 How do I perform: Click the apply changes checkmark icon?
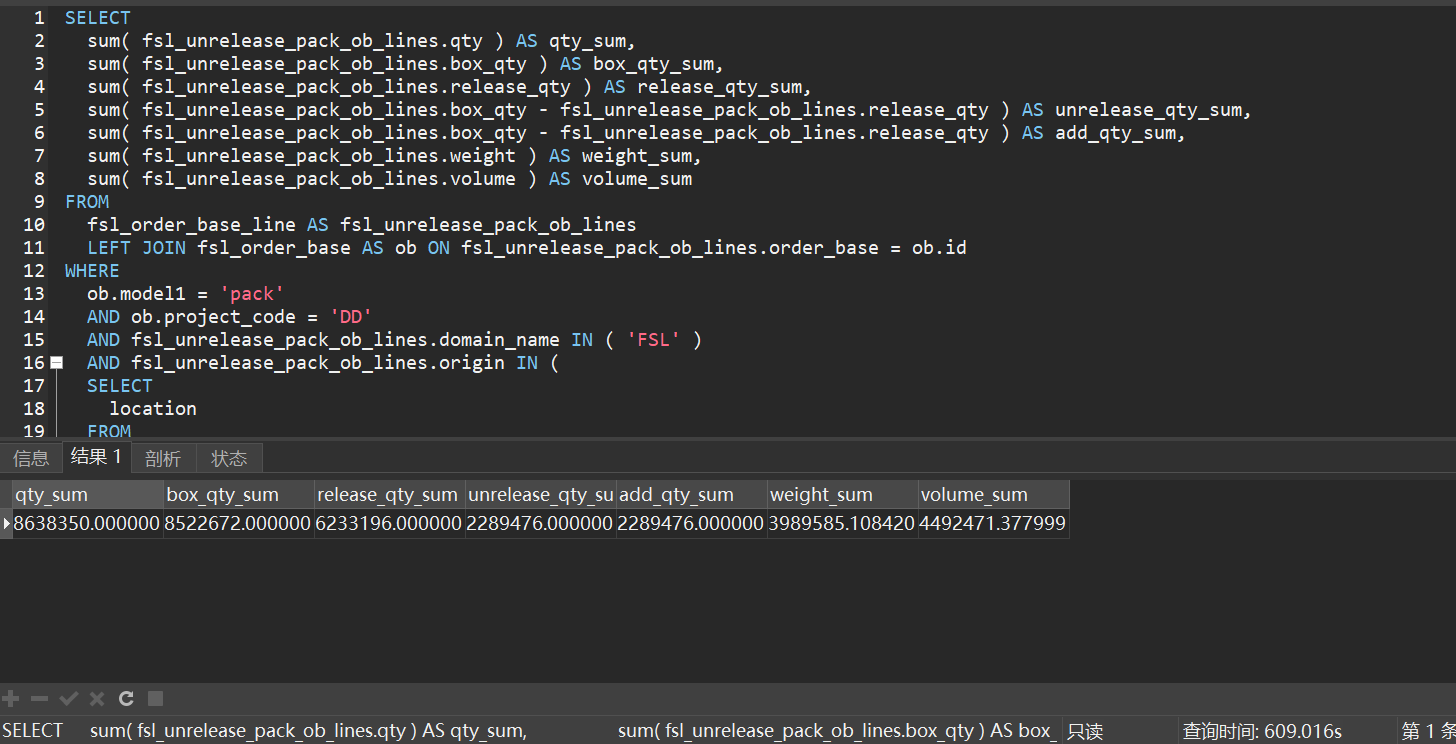69,698
